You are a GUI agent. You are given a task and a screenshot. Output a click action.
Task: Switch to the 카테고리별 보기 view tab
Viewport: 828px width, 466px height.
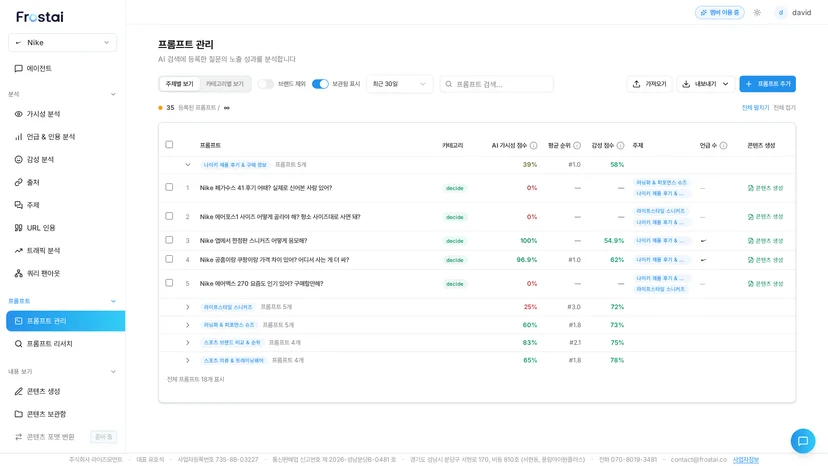[224, 84]
